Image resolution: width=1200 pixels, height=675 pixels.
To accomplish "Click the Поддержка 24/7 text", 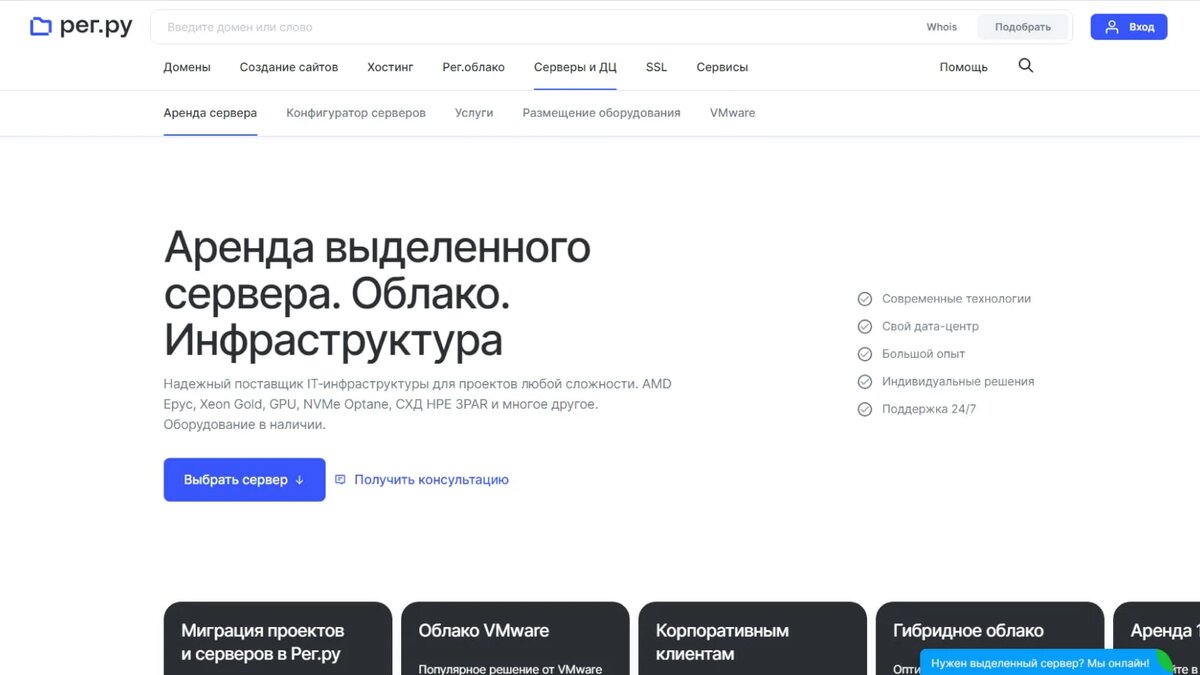I will click(929, 409).
